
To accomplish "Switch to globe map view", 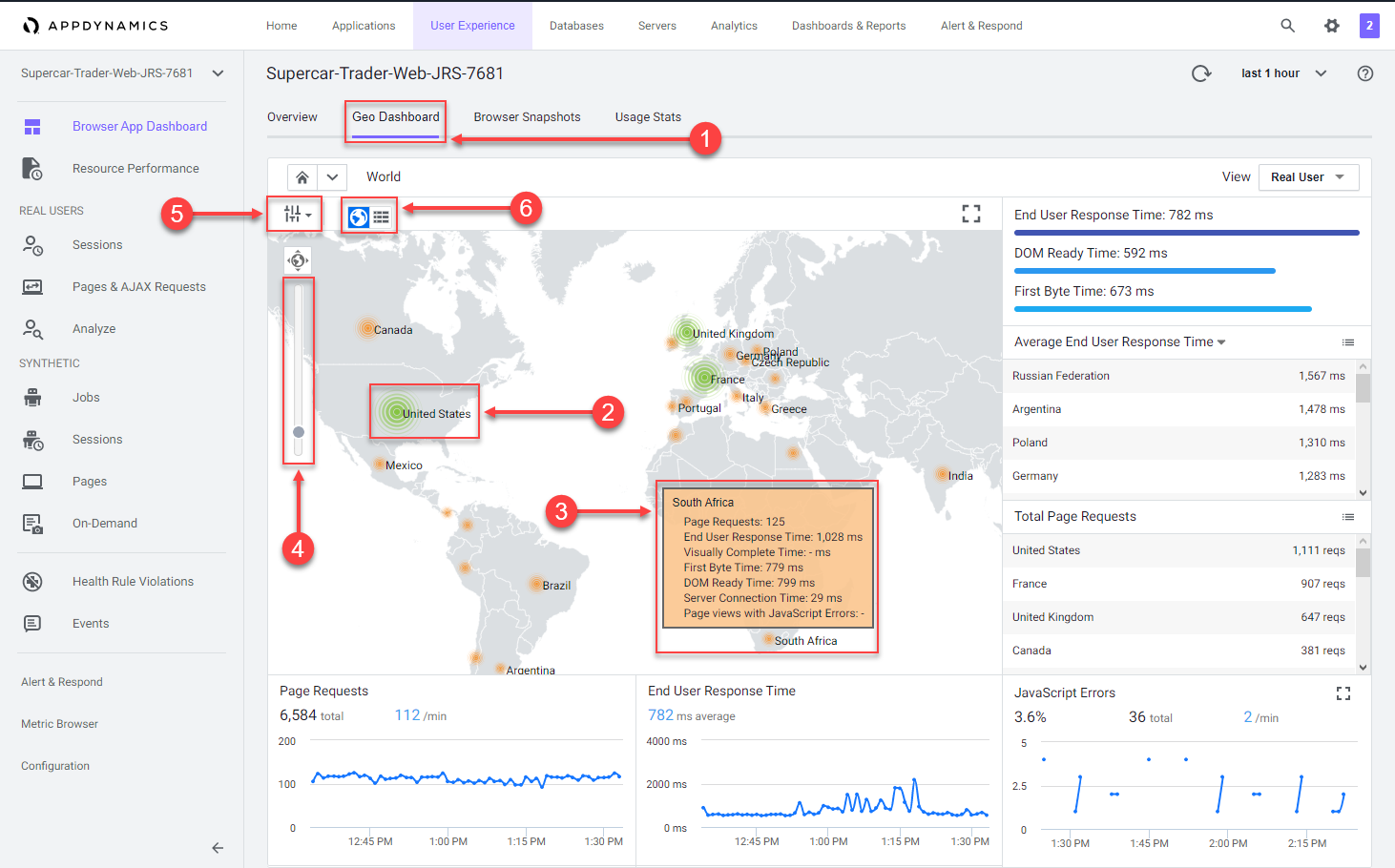I will click(x=359, y=217).
